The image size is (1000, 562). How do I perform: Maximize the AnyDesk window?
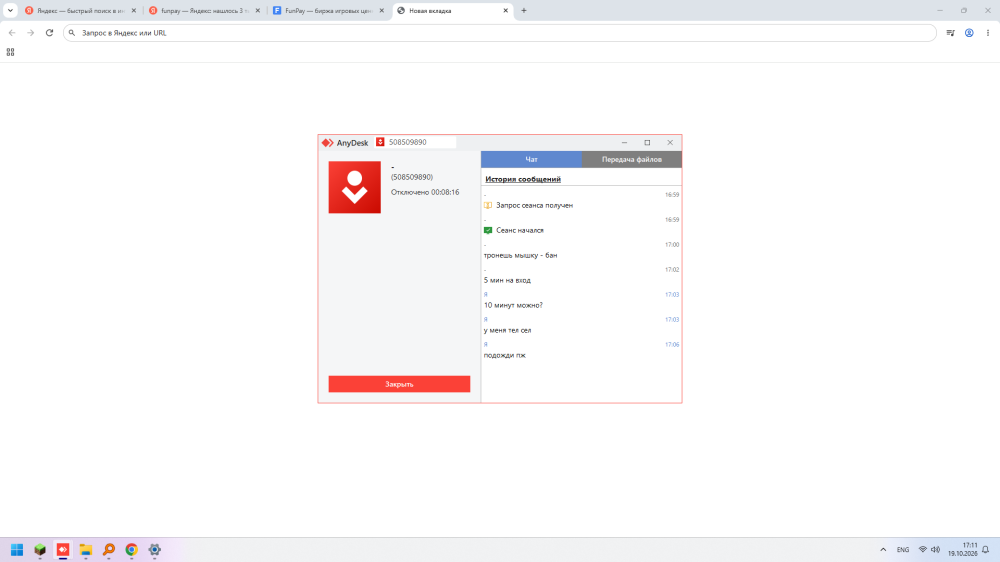(x=647, y=143)
